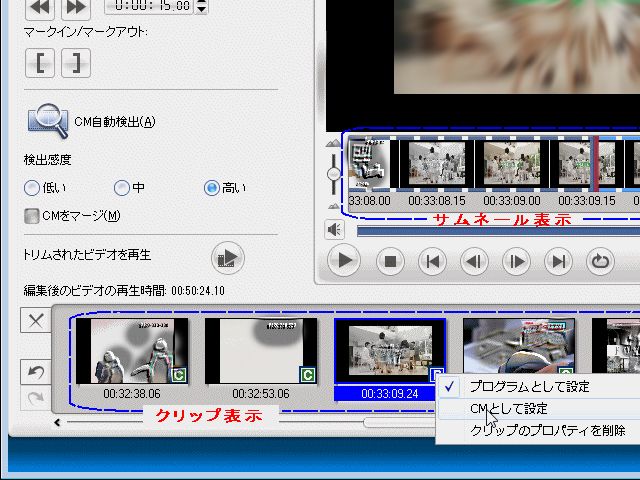Viewport: 640px width, 480px height.
Task: Toggle the loop playback button
Action: (x=600, y=262)
